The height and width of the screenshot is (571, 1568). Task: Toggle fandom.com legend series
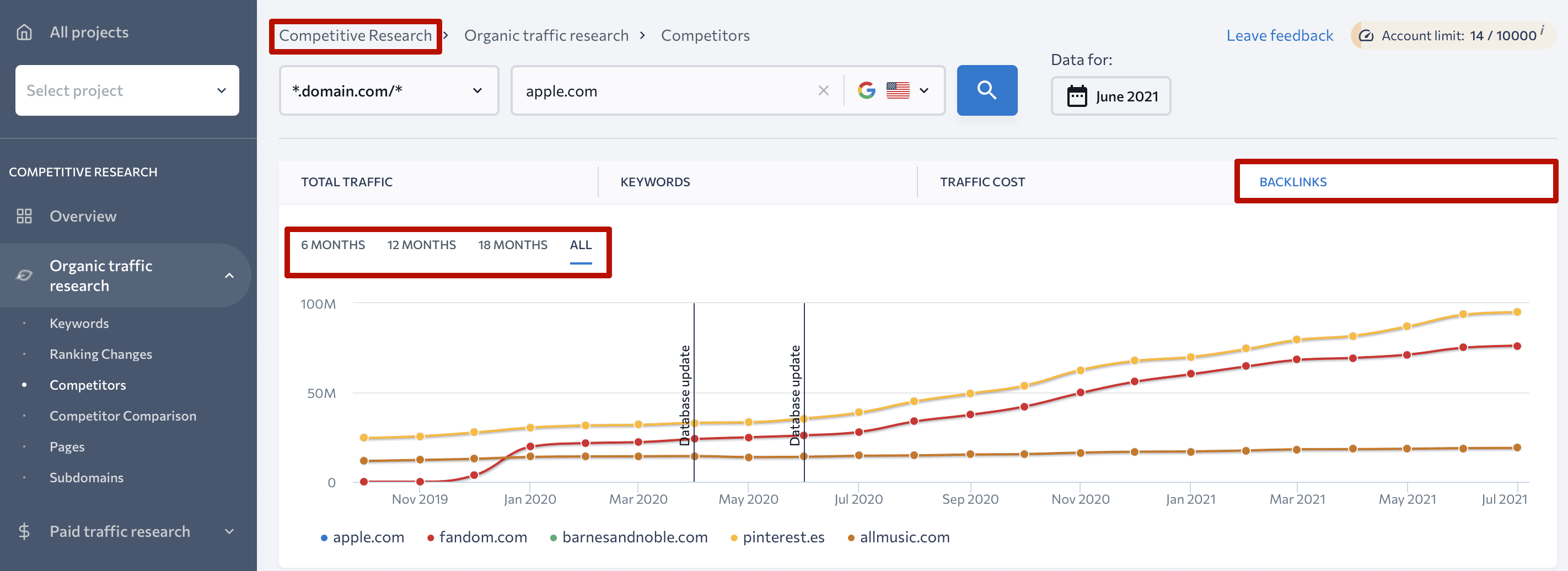coord(477,537)
